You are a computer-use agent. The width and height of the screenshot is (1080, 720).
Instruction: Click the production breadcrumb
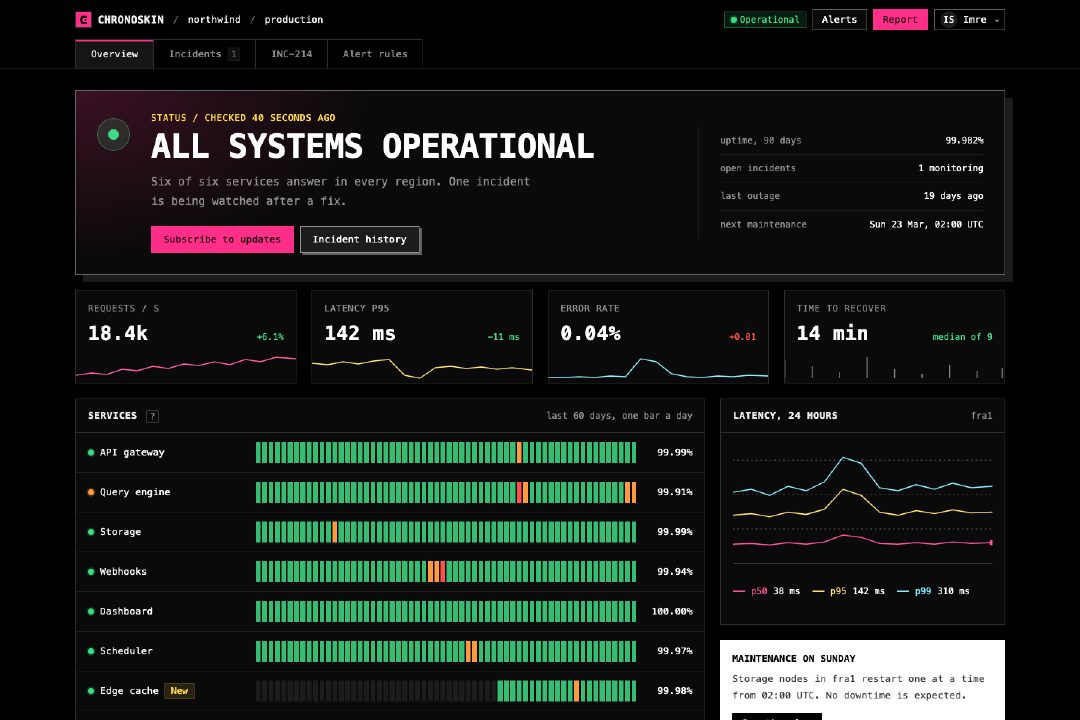tap(293, 19)
